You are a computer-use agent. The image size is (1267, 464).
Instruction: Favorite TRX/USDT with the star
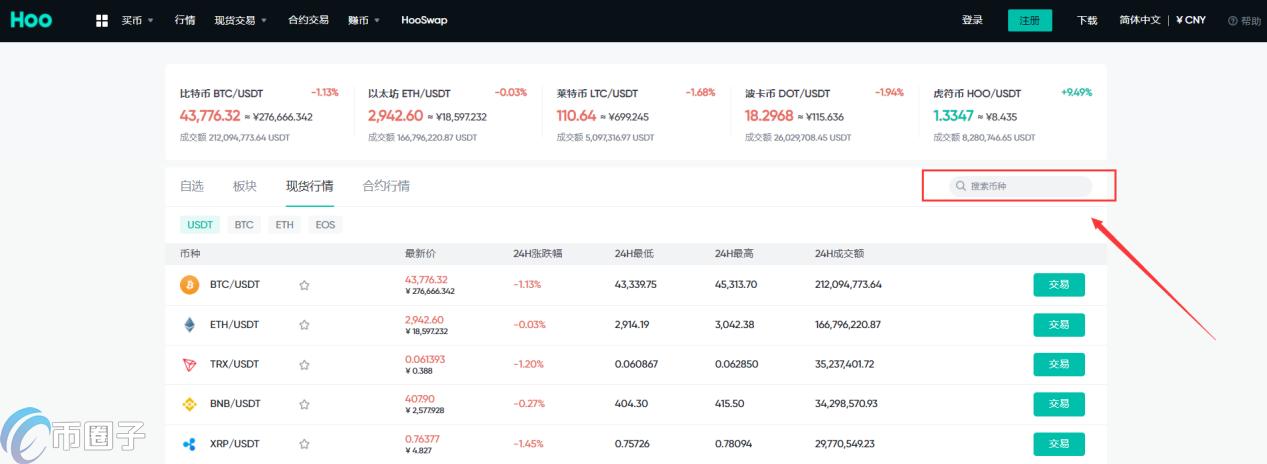point(304,364)
